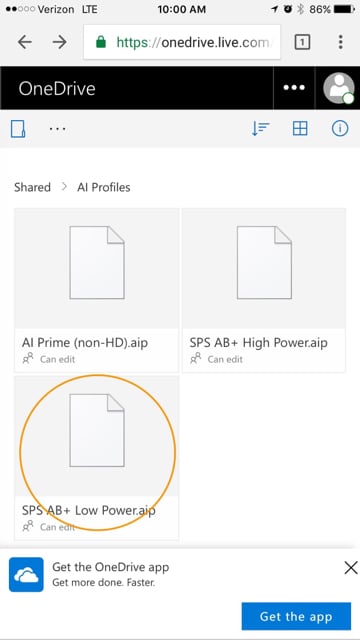This screenshot has height=640, width=360.
Task: Open the browser three-dot vertical menu
Action: click(340, 42)
